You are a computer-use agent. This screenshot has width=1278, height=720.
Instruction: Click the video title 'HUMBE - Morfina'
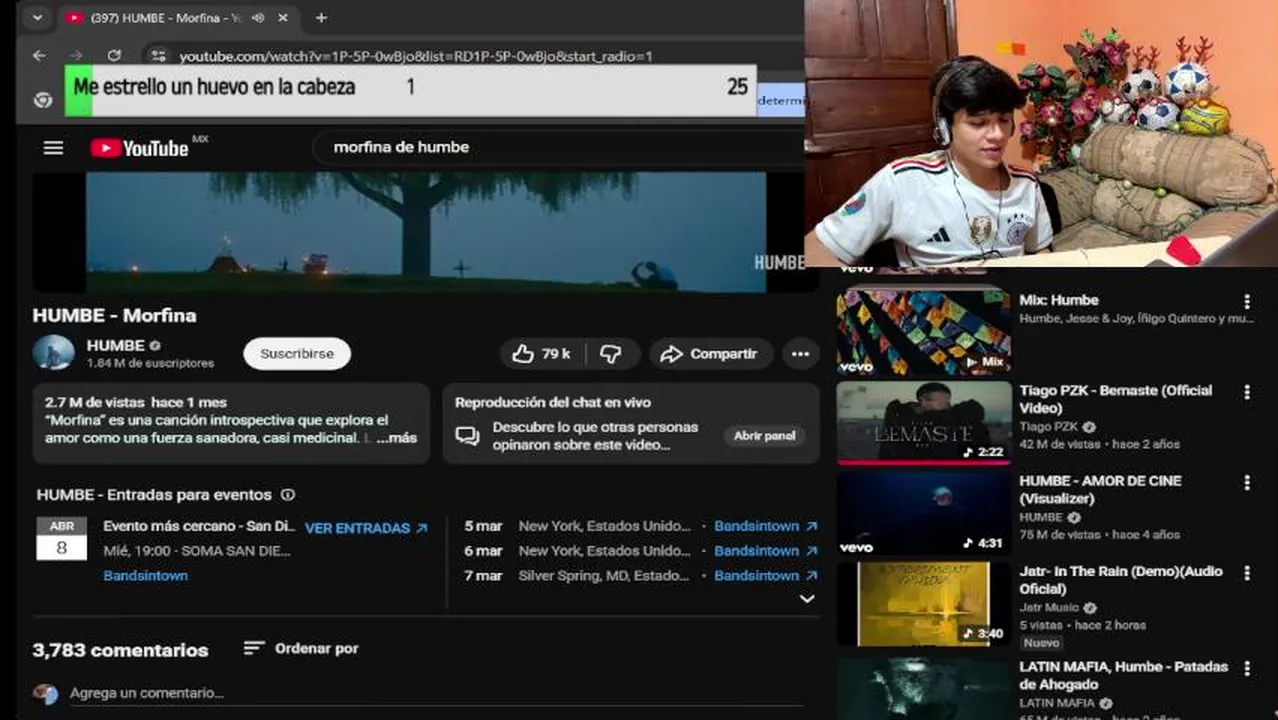coord(114,315)
